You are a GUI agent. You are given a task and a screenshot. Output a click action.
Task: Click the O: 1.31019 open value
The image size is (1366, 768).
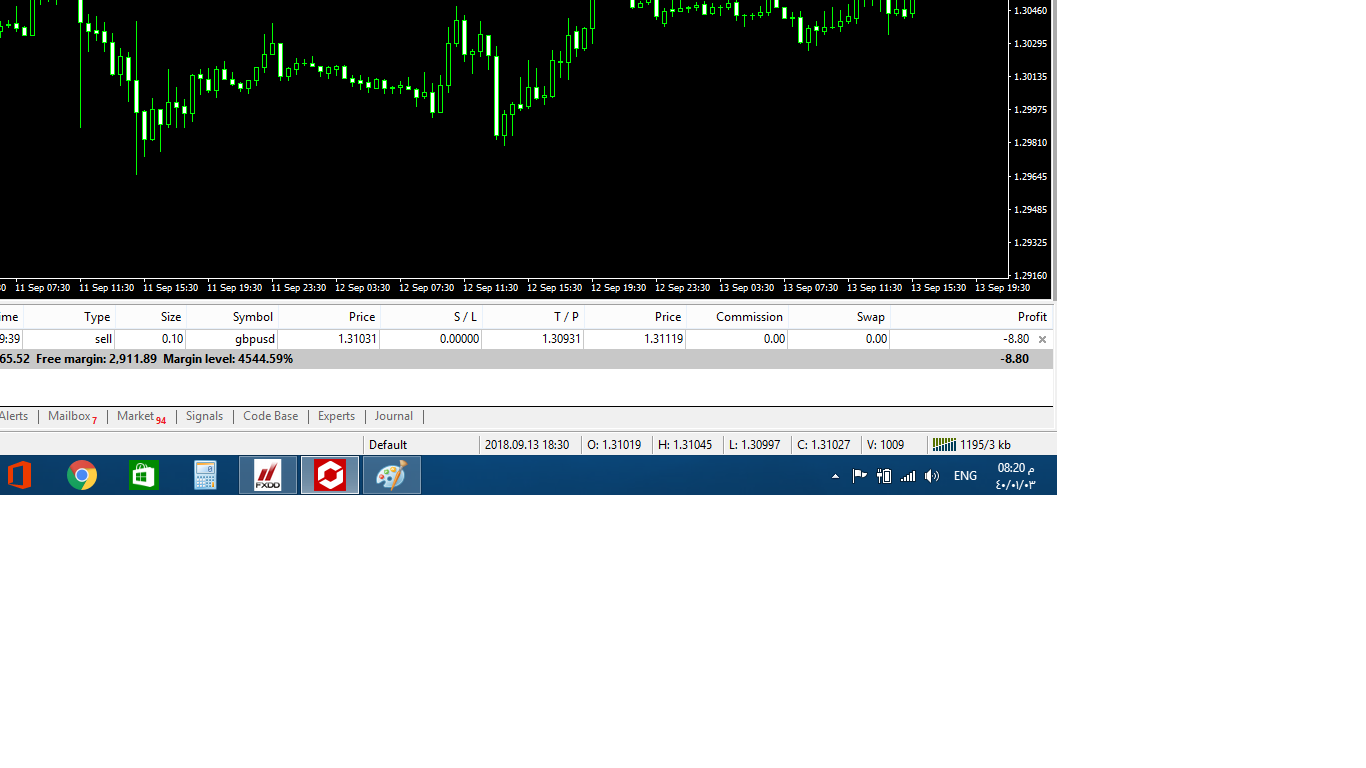pos(614,445)
